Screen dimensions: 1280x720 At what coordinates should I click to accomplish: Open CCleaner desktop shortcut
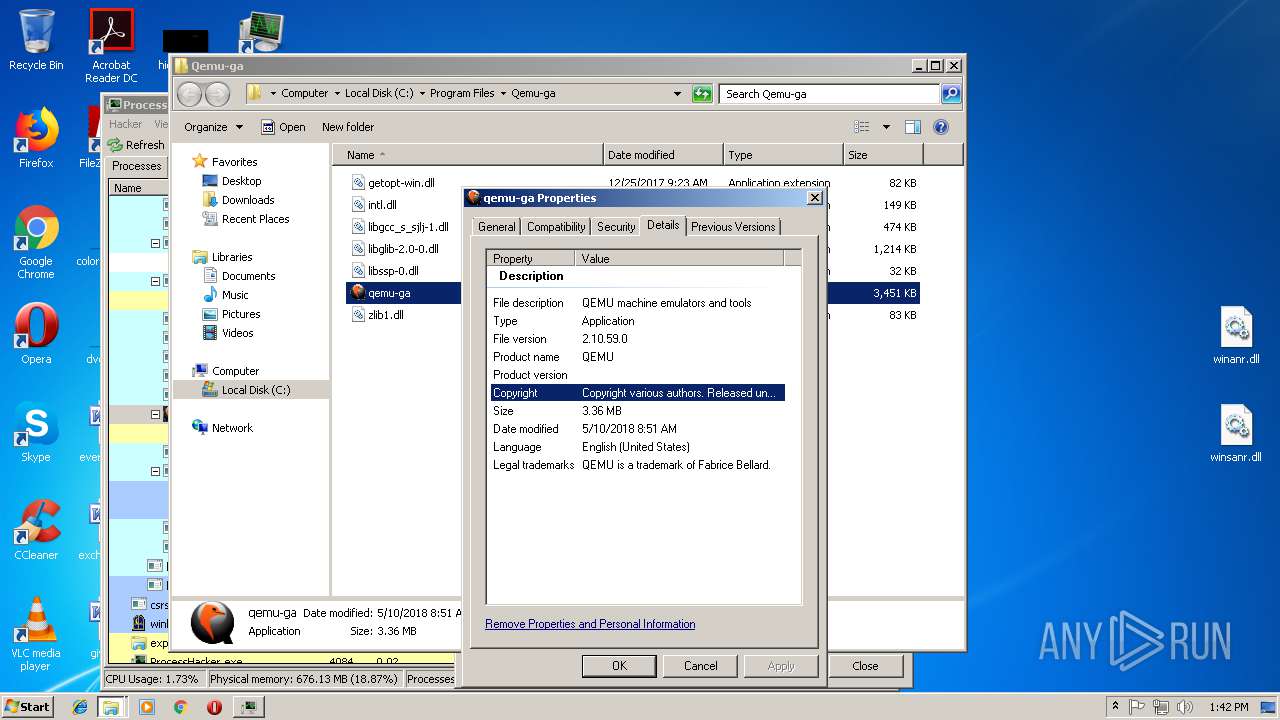(36, 530)
